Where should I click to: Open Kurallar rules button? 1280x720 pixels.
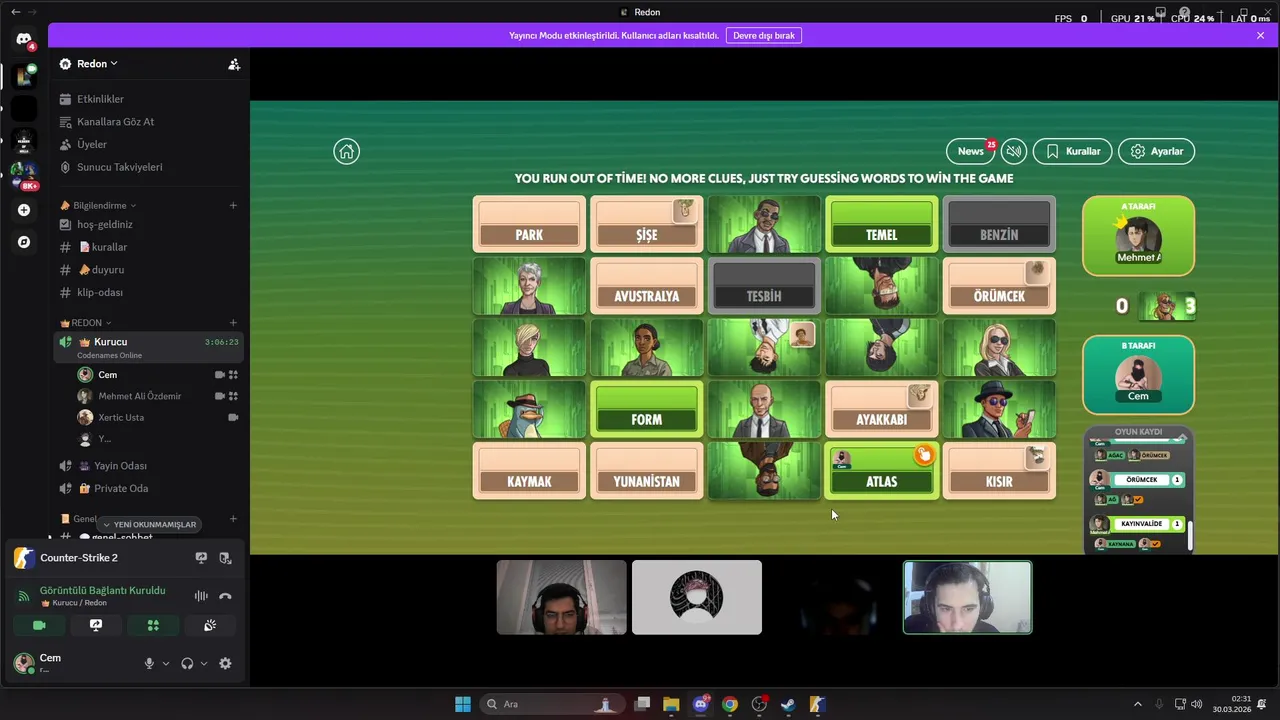[x=1073, y=151]
